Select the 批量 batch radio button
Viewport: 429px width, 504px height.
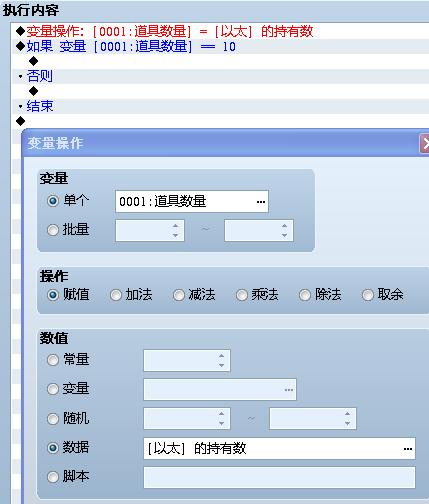click(53, 230)
